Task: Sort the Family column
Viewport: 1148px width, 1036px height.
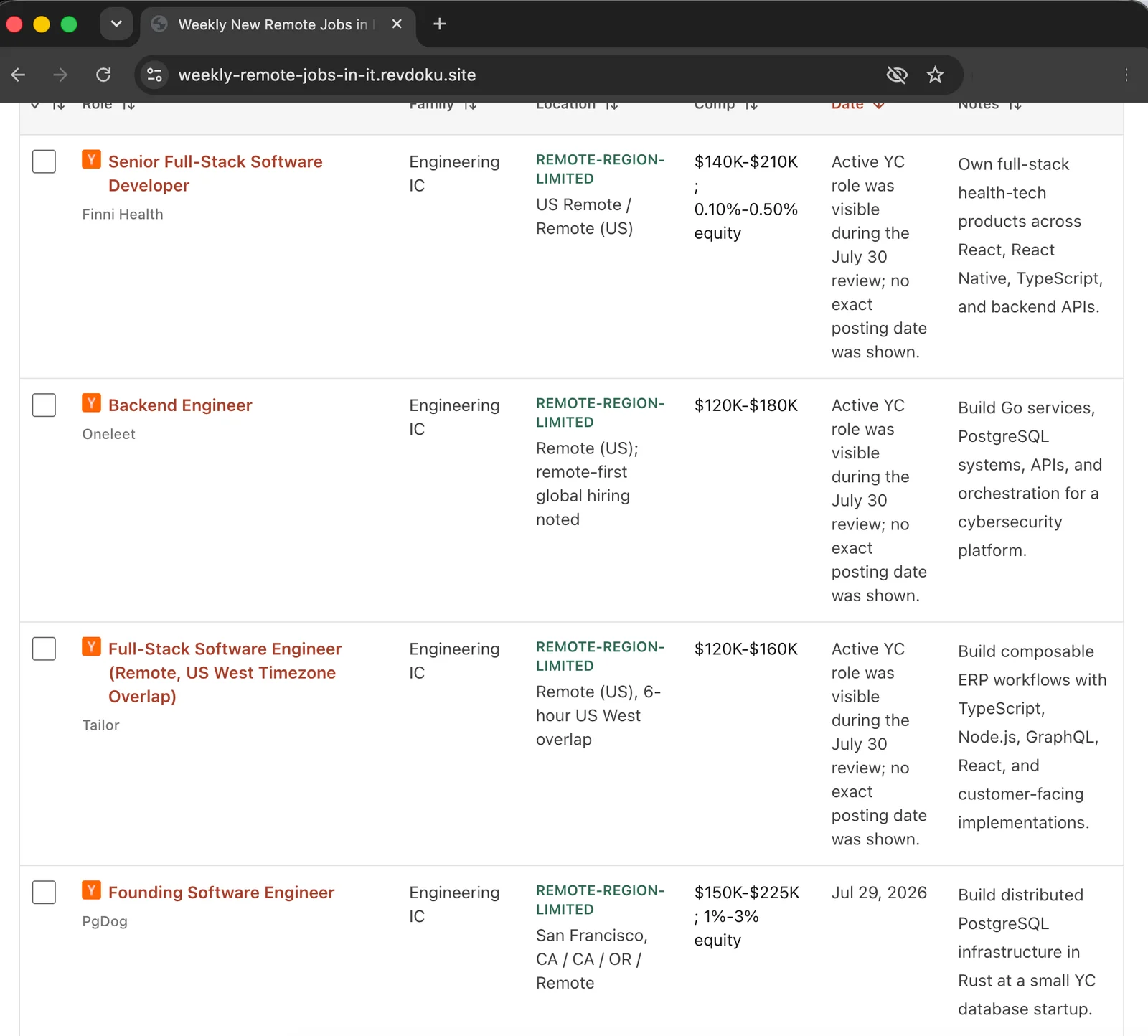Action: click(470, 105)
